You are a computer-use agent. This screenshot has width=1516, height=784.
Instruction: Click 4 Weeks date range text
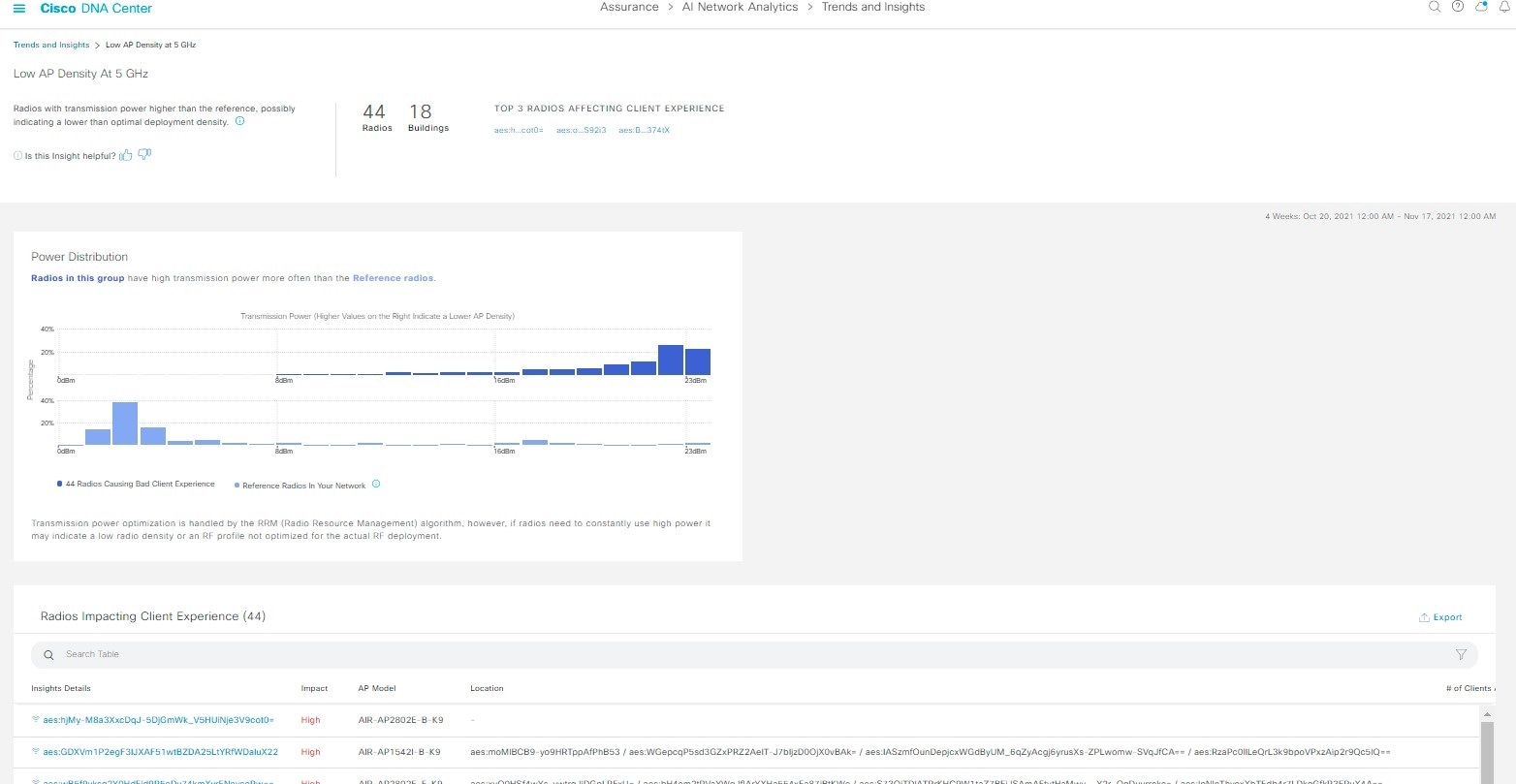pyautogui.click(x=1380, y=216)
